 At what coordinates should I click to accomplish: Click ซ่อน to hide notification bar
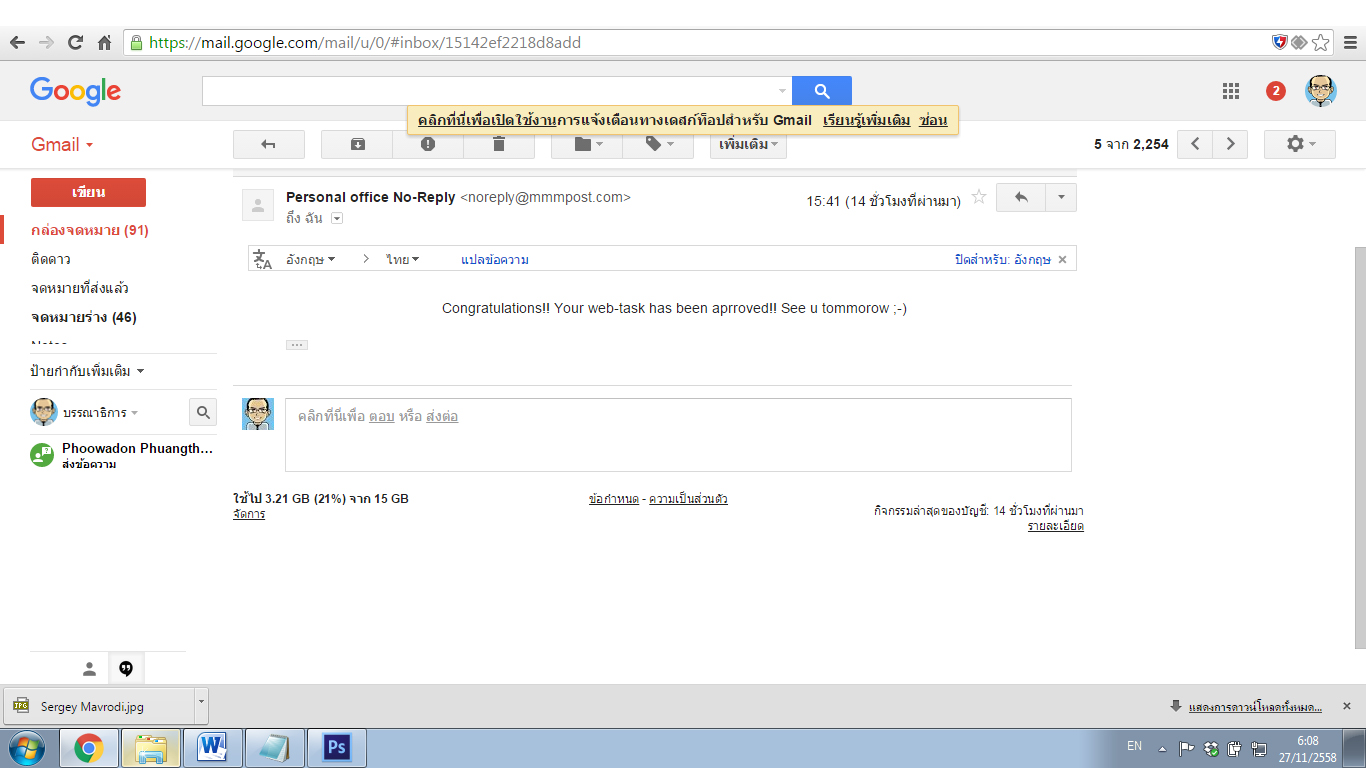[x=933, y=120]
